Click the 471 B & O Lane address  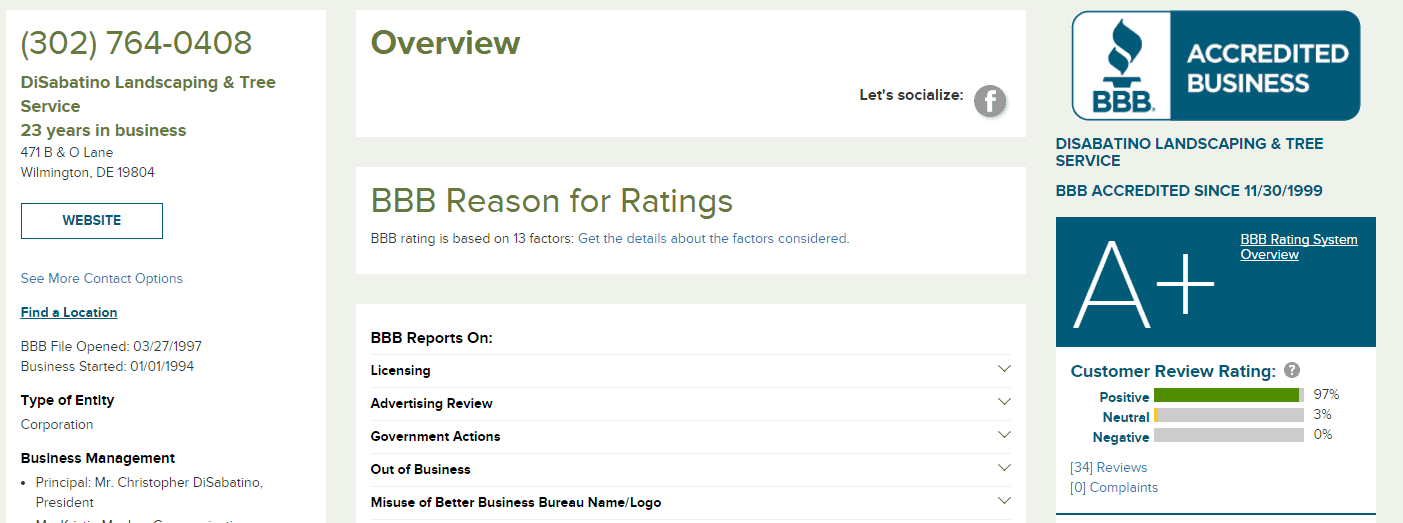tap(67, 152)
